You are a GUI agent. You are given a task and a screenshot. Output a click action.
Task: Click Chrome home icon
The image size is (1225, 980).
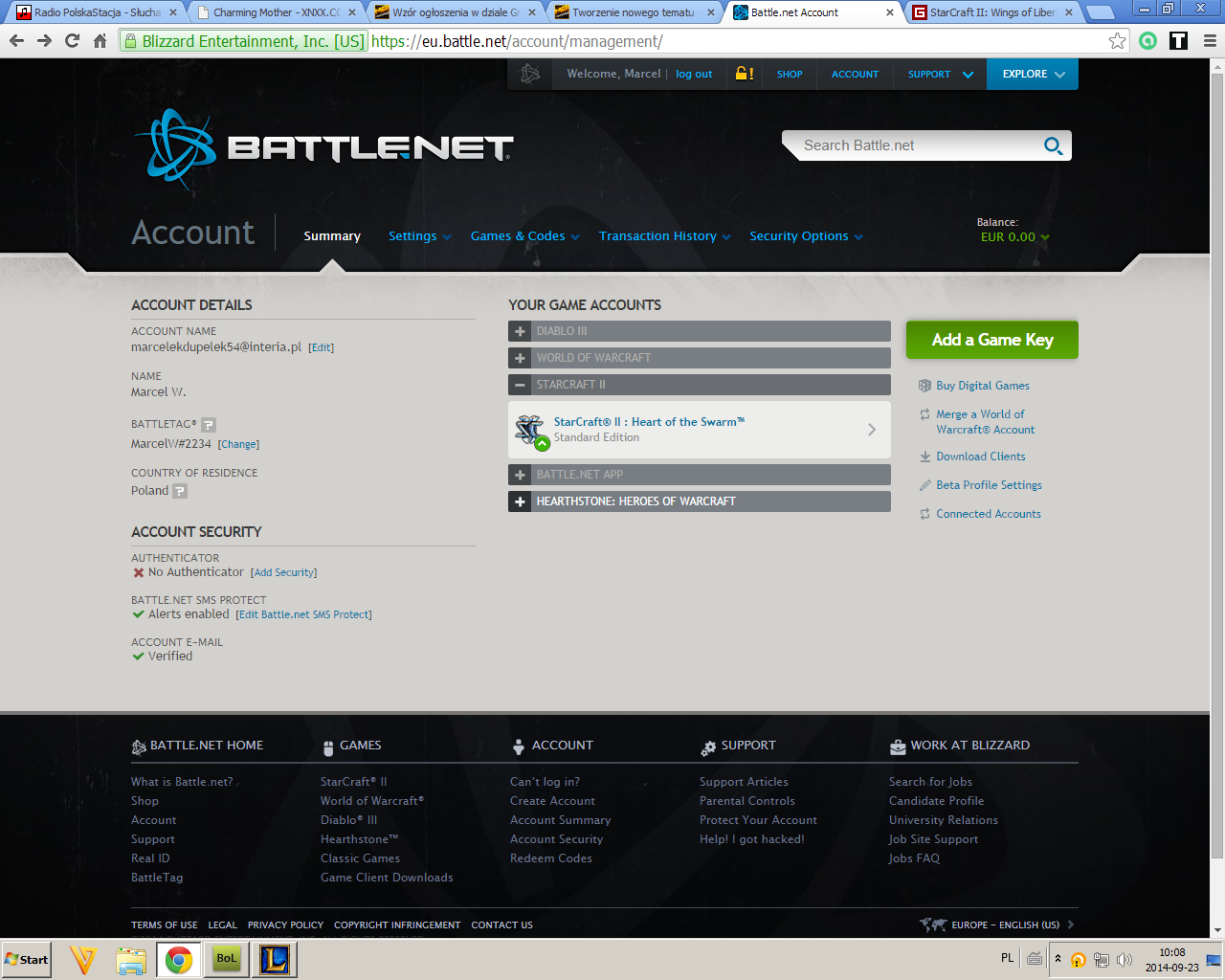point(100,40)
